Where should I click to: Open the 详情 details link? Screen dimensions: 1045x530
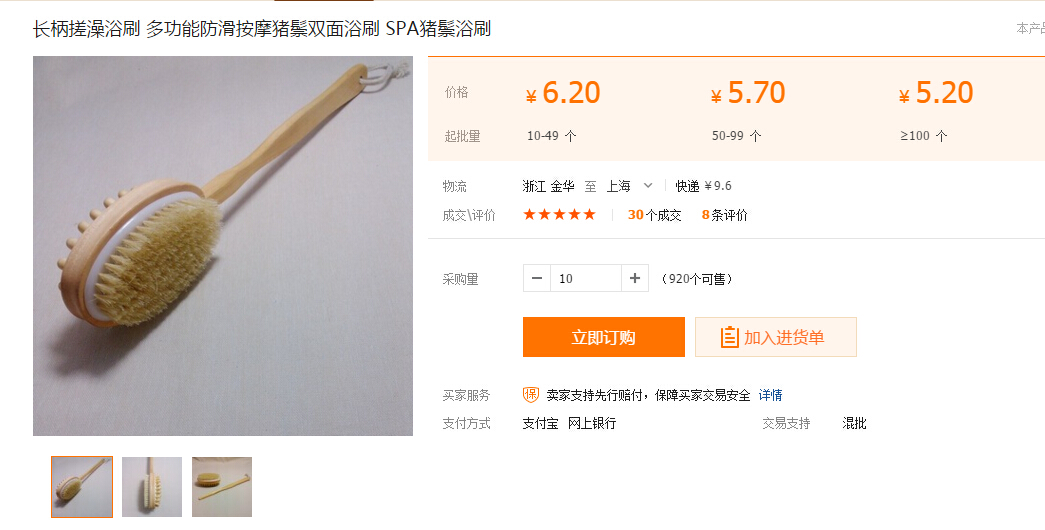[x=770, y=395]
